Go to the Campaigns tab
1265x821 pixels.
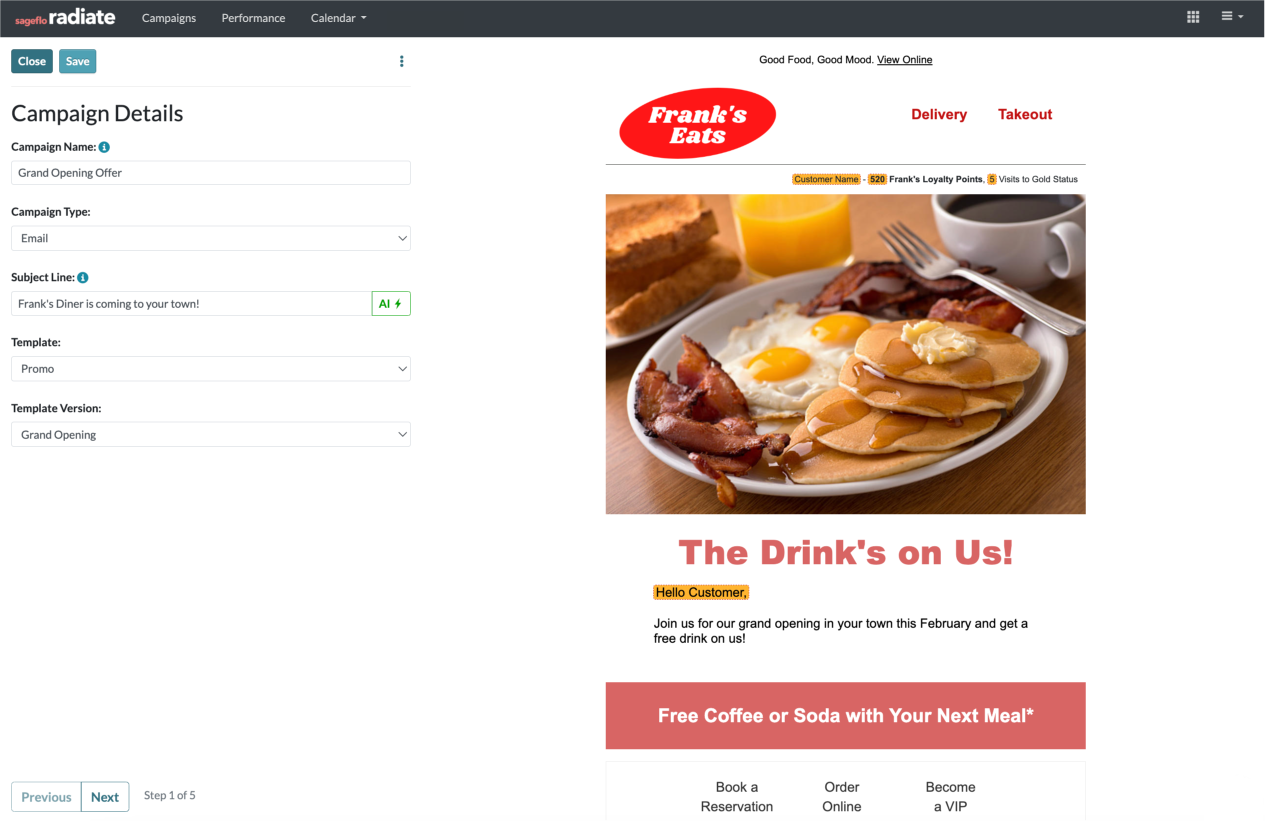(169, 18)
